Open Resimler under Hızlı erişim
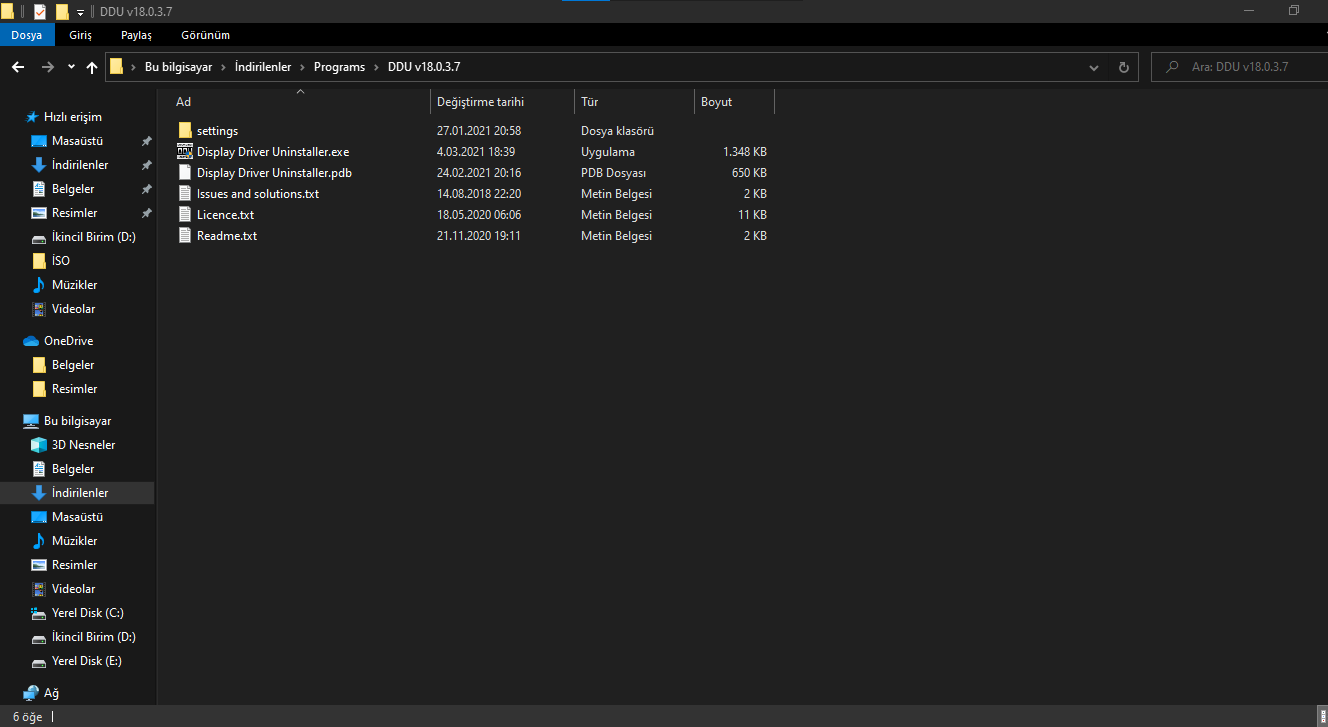1328x727 pixels. click(x=75, y=213)
